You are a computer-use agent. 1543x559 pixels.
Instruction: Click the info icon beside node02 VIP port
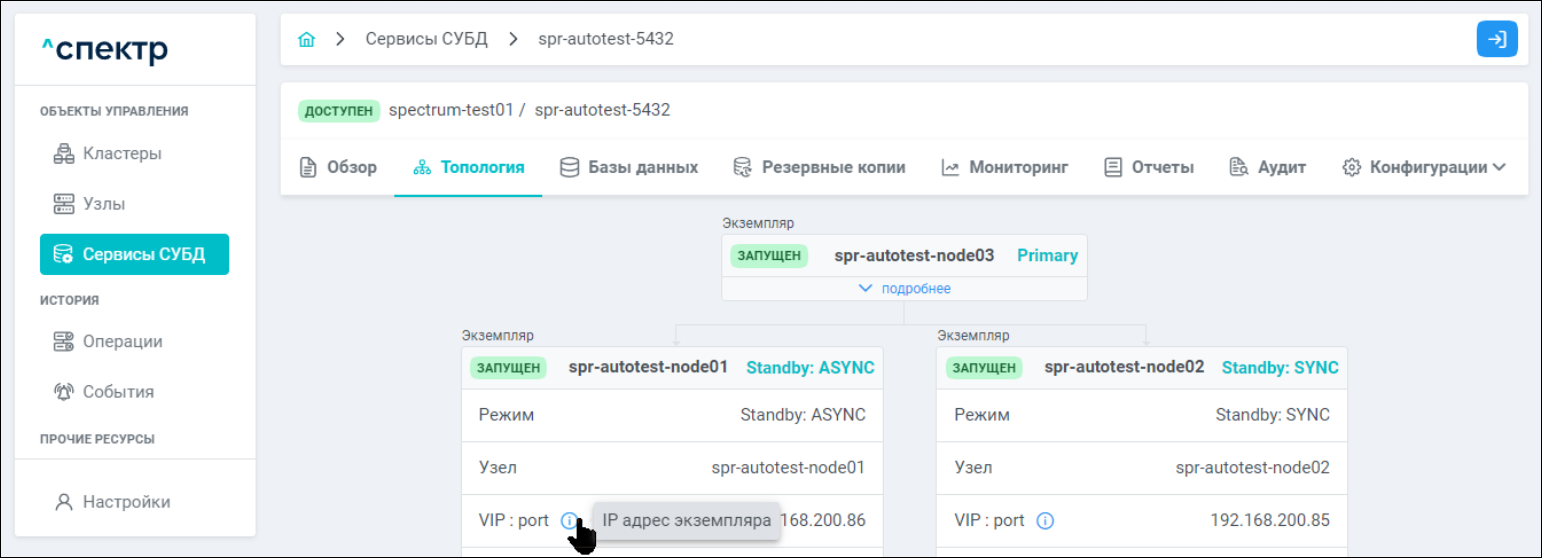point(1045,521)
